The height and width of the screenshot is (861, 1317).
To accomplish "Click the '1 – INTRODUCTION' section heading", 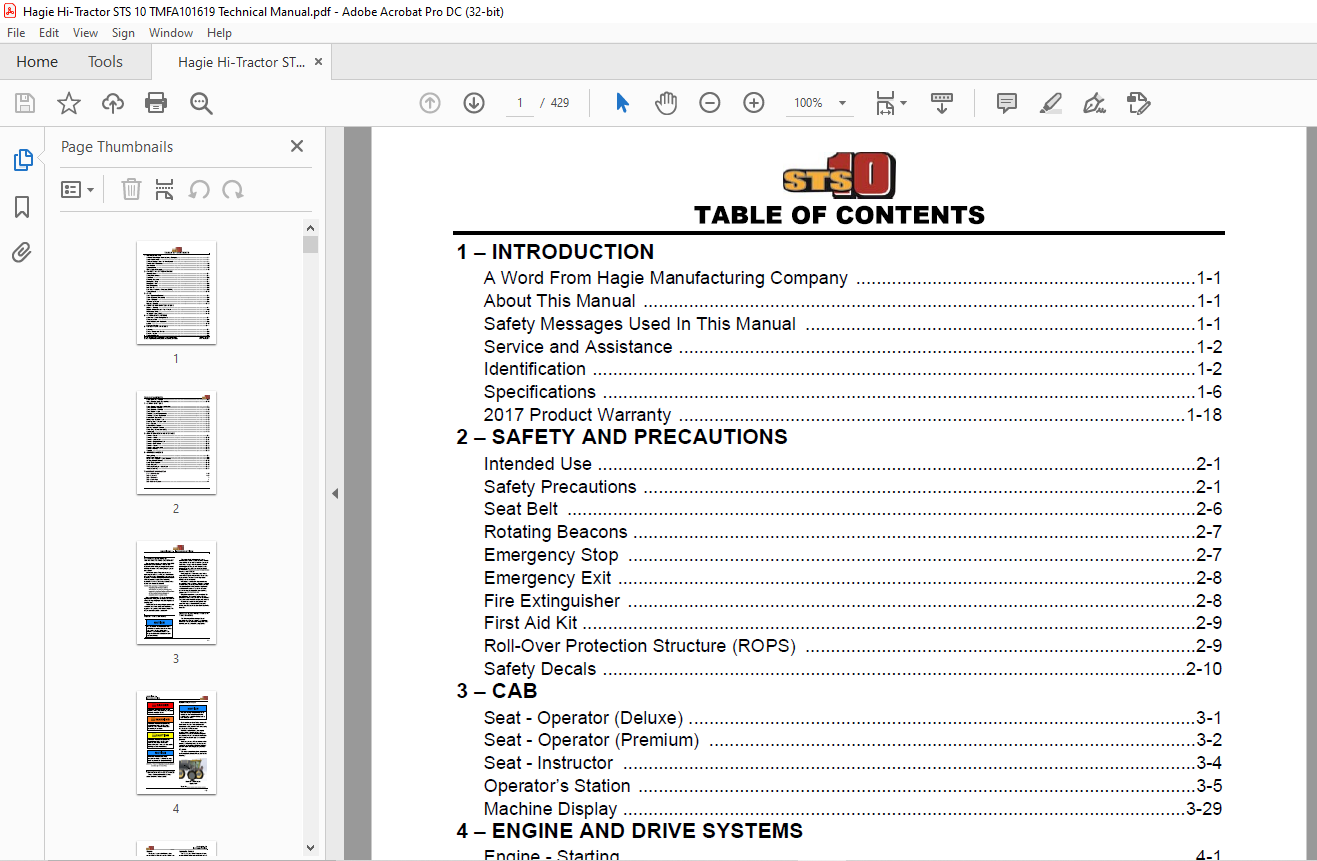I will (556, 252).
